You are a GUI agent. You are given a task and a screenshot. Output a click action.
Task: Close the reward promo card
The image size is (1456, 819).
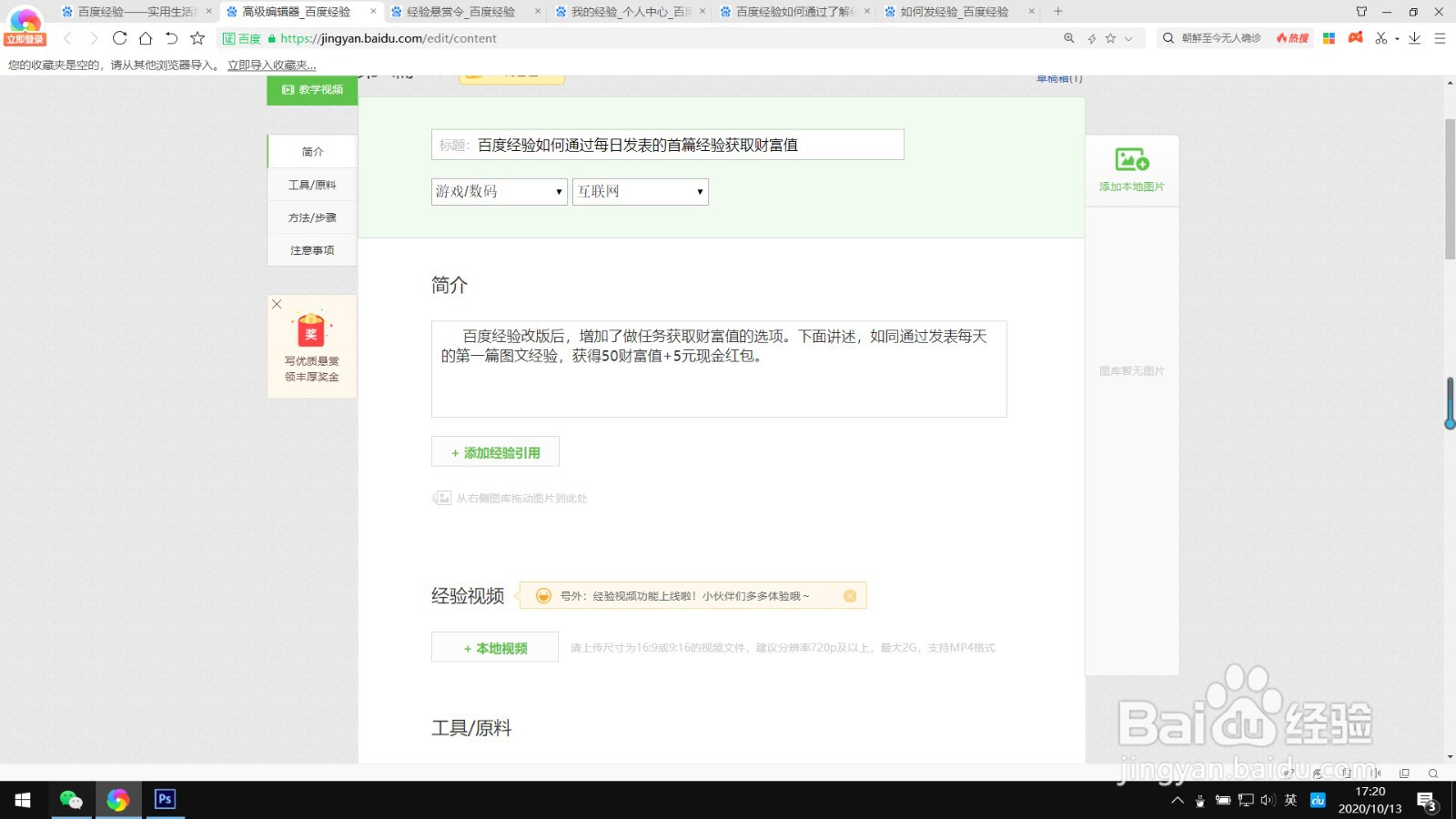[x=277, y=304]
